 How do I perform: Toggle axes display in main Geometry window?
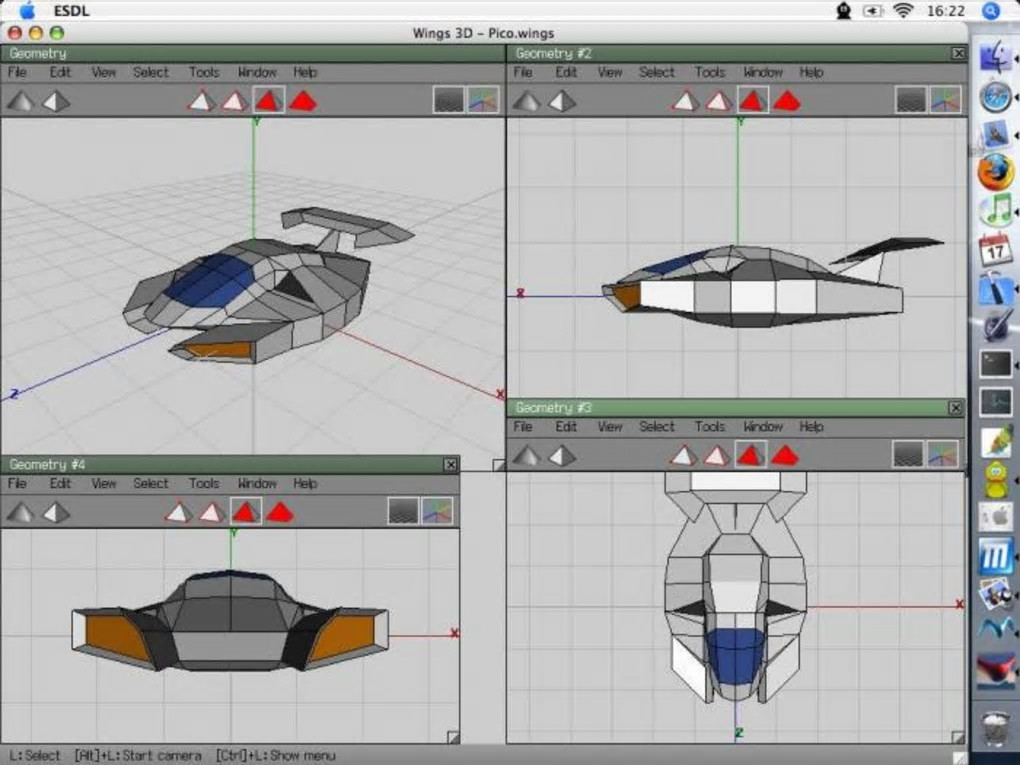483,100
